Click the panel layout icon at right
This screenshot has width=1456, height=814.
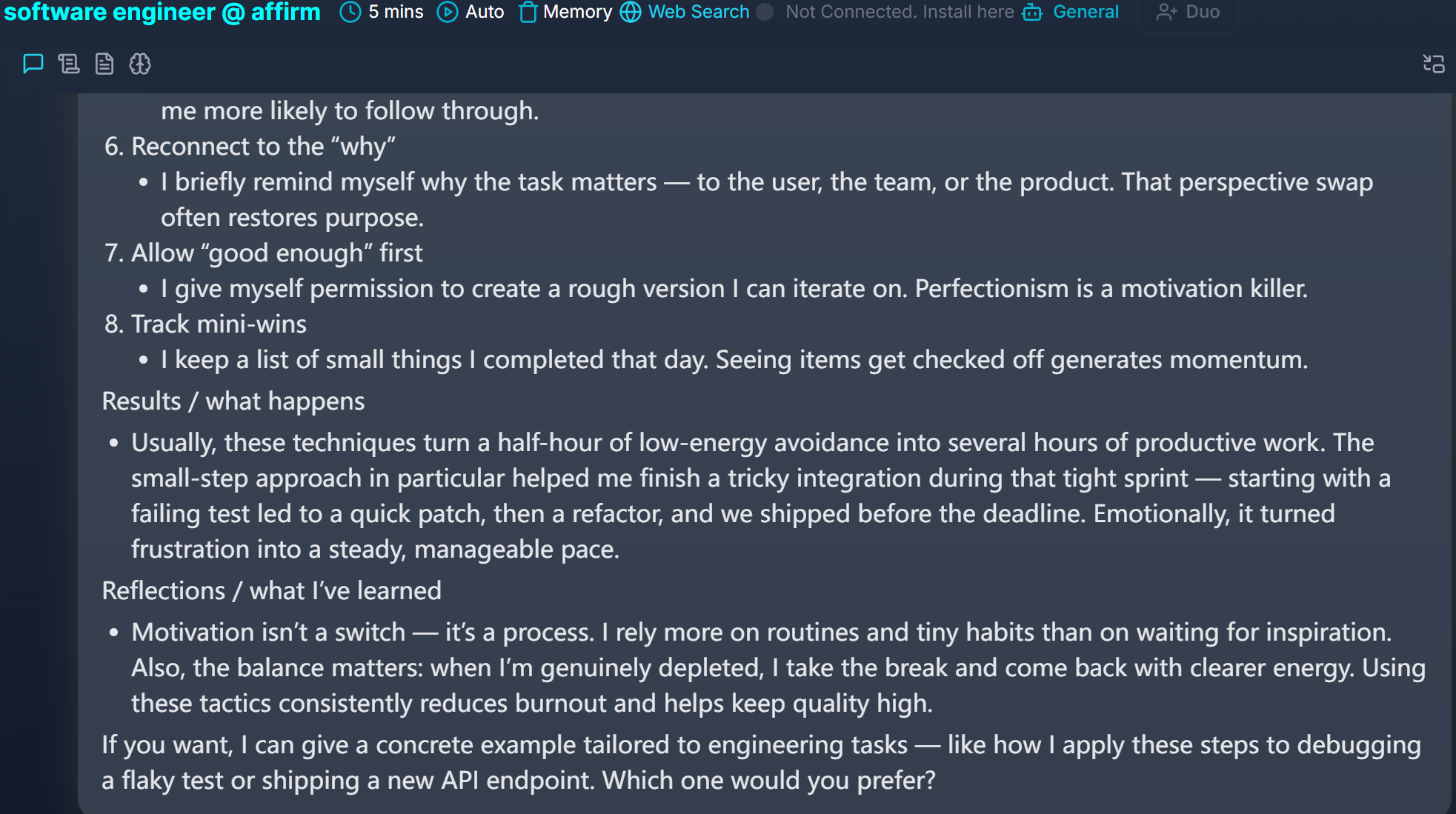tap(1434, 64)
